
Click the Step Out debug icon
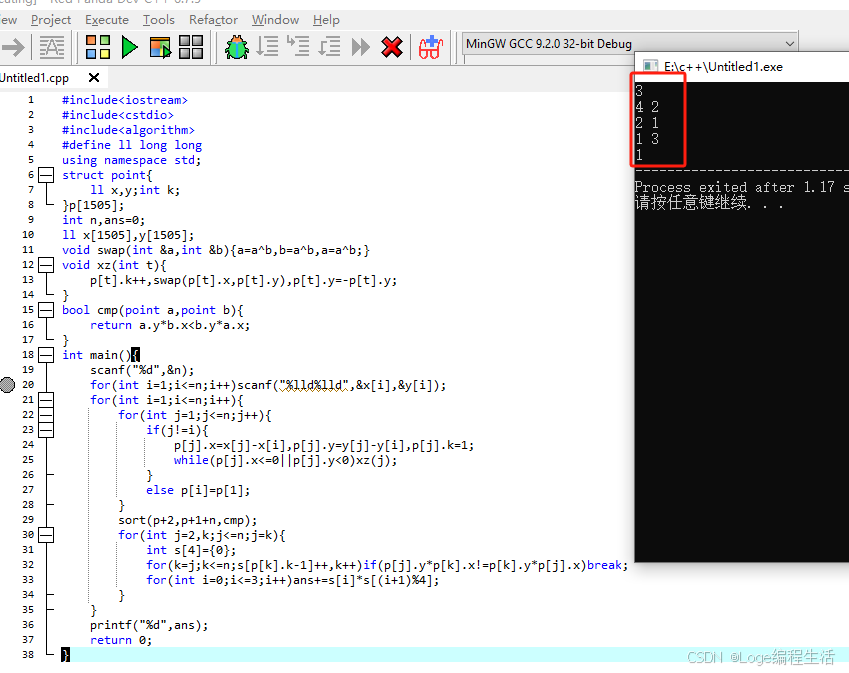[329, 47]
